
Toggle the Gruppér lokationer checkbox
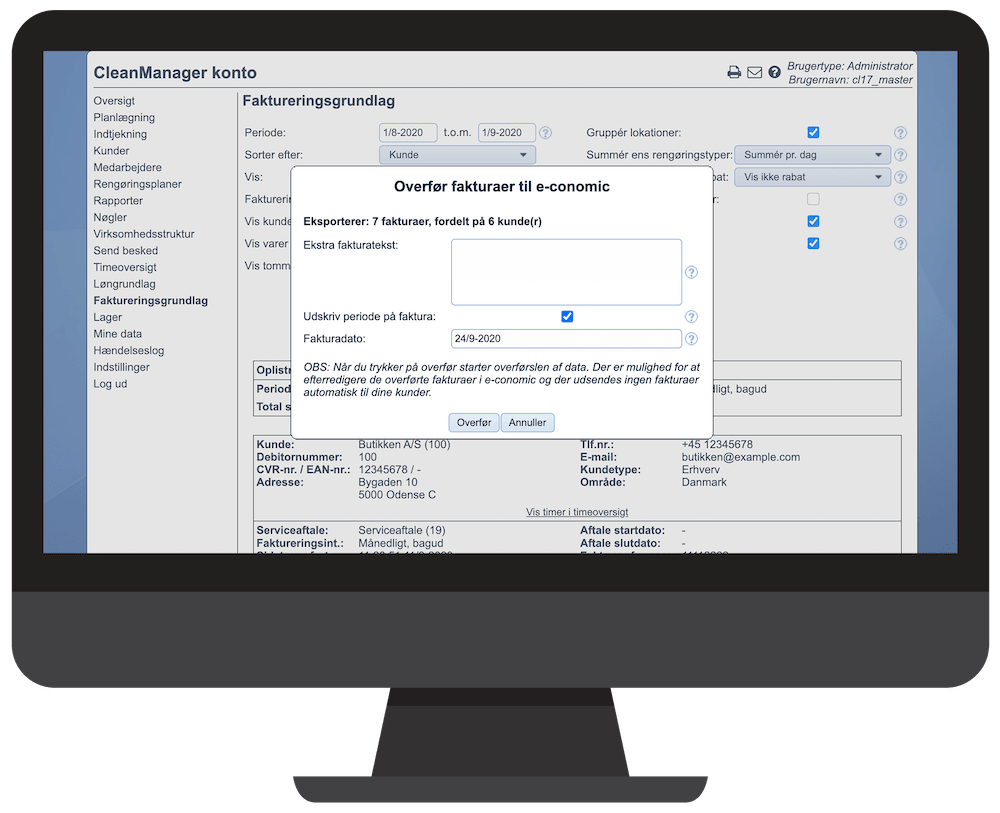coord(813,133)
